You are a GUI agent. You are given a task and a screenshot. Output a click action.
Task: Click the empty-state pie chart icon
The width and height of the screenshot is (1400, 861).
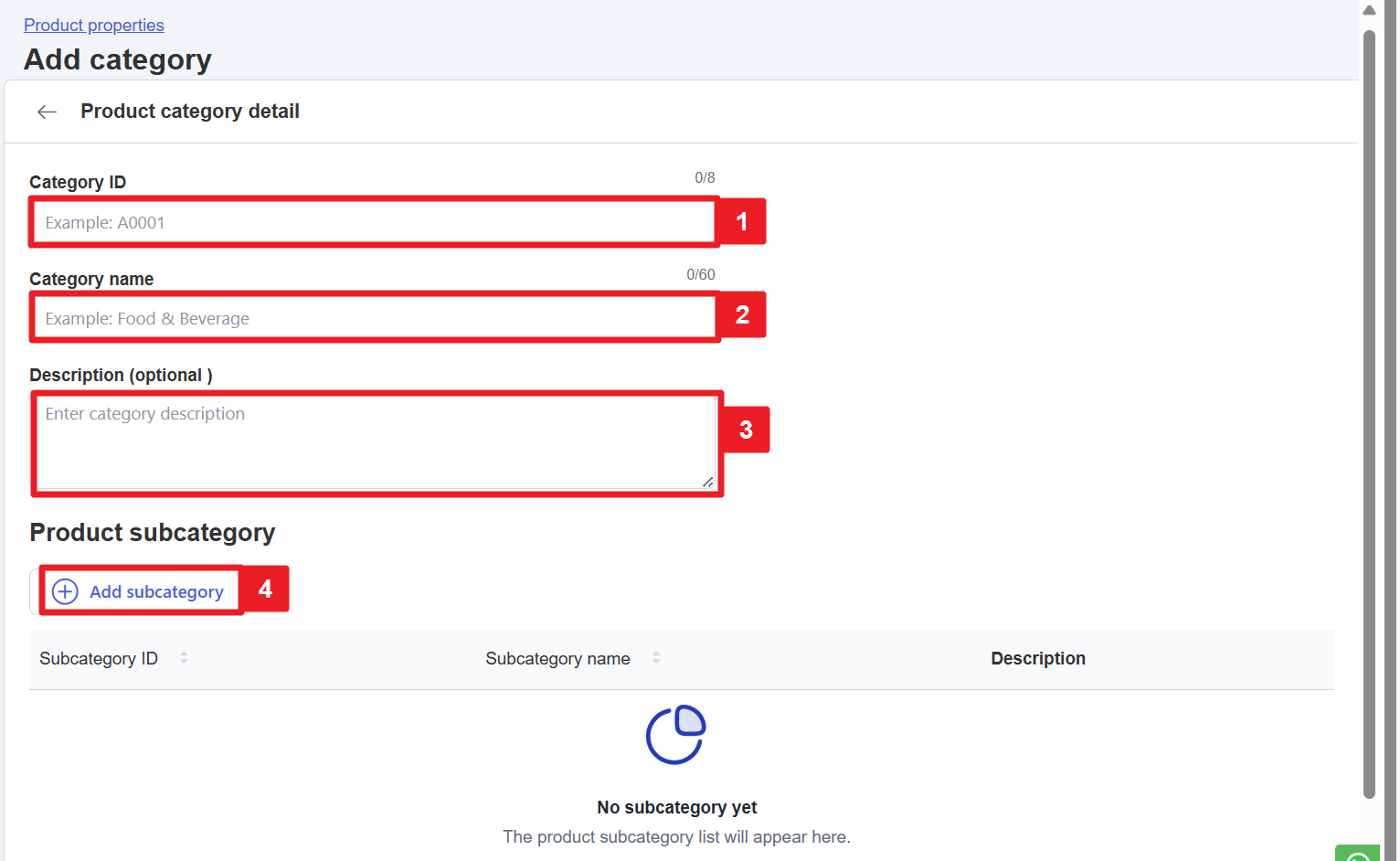click(676, 734)
